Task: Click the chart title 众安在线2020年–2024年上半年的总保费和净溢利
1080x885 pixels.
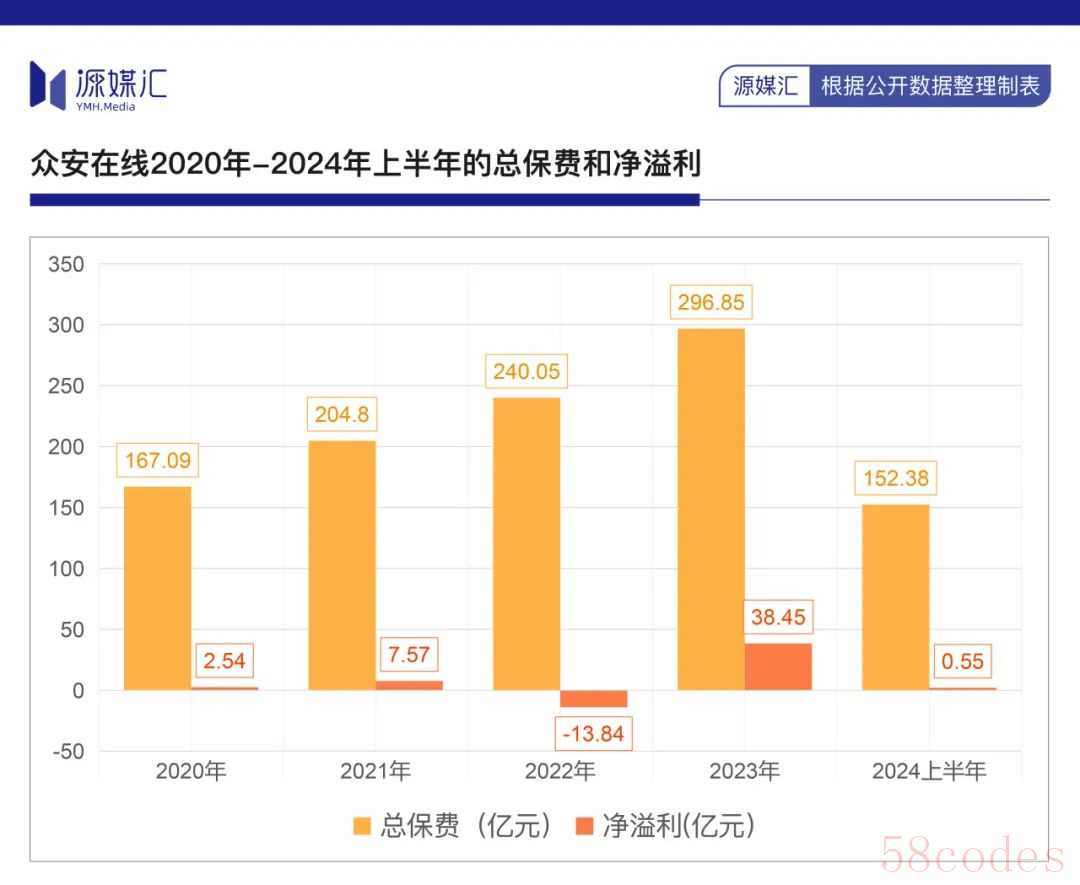Action: click(366, 164)
